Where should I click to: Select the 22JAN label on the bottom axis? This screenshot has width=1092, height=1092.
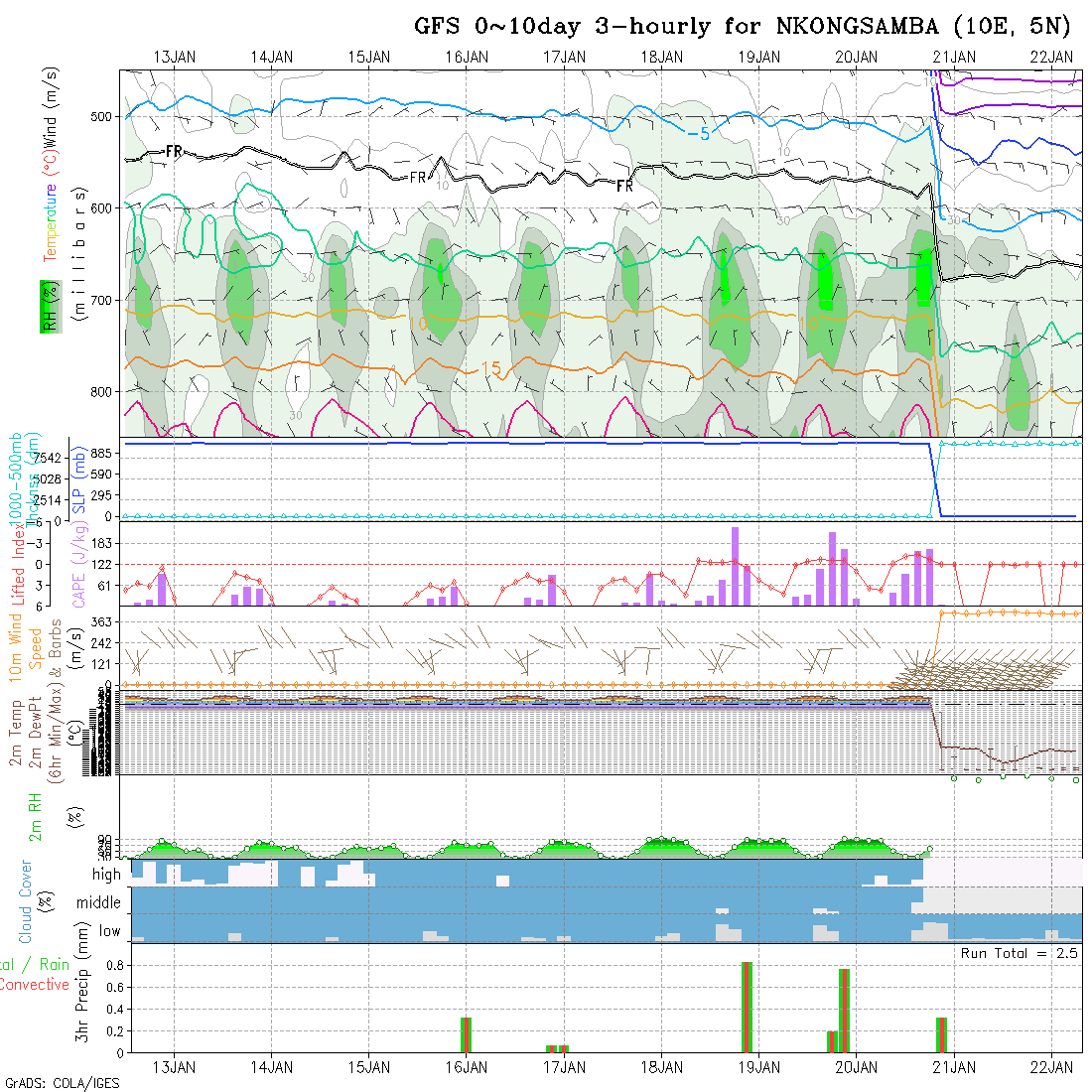point(1052,1067)
